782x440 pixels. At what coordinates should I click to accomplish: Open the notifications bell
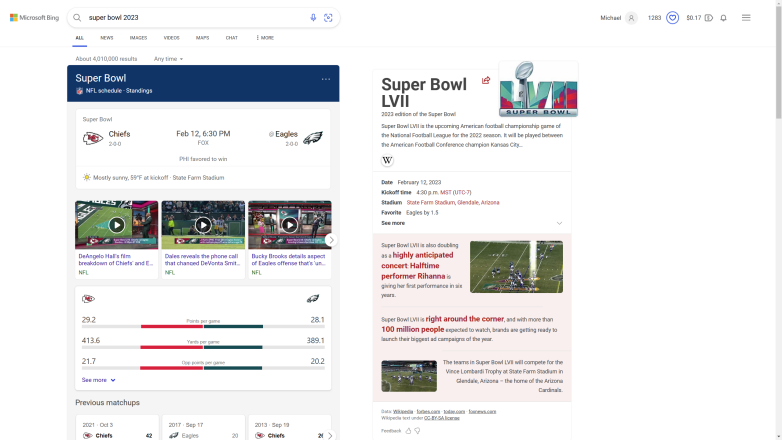click(723, 17)
